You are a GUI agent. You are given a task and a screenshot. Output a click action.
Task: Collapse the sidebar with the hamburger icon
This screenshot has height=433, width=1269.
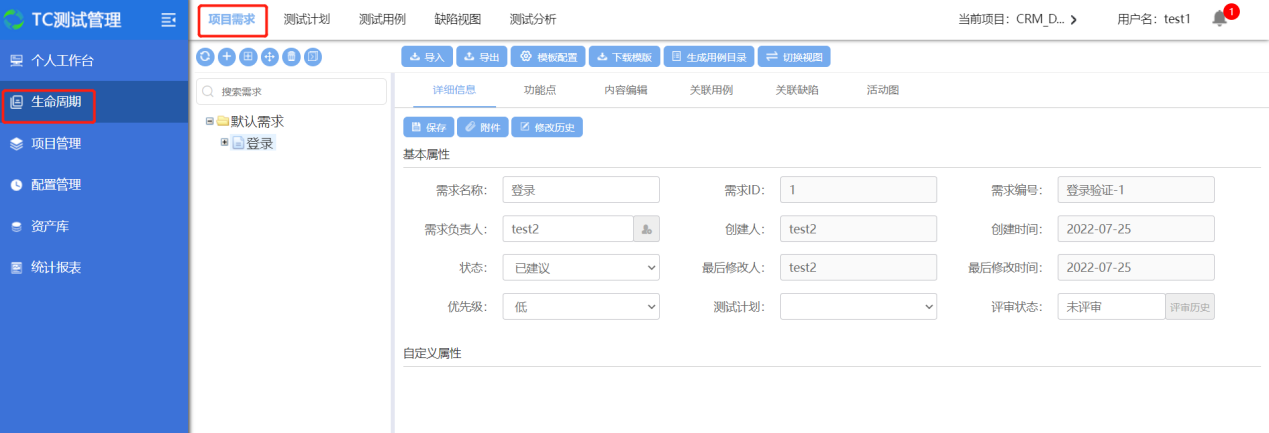168,20
